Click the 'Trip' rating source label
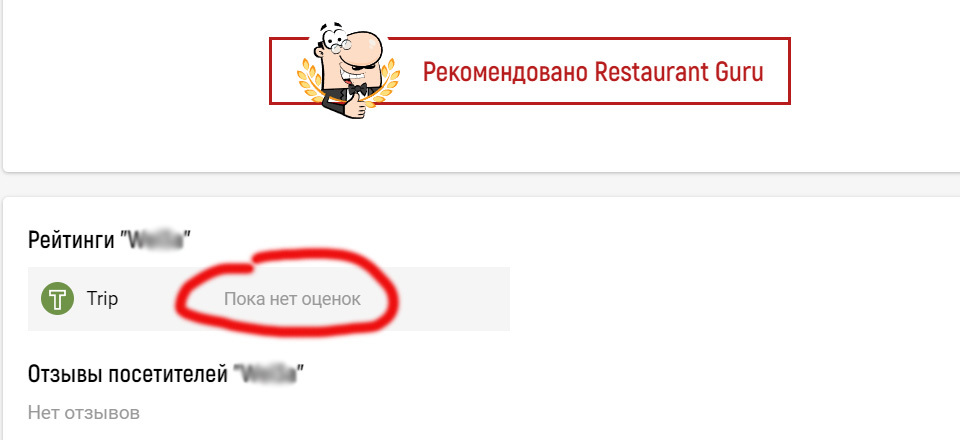 (x=102, y=299)
